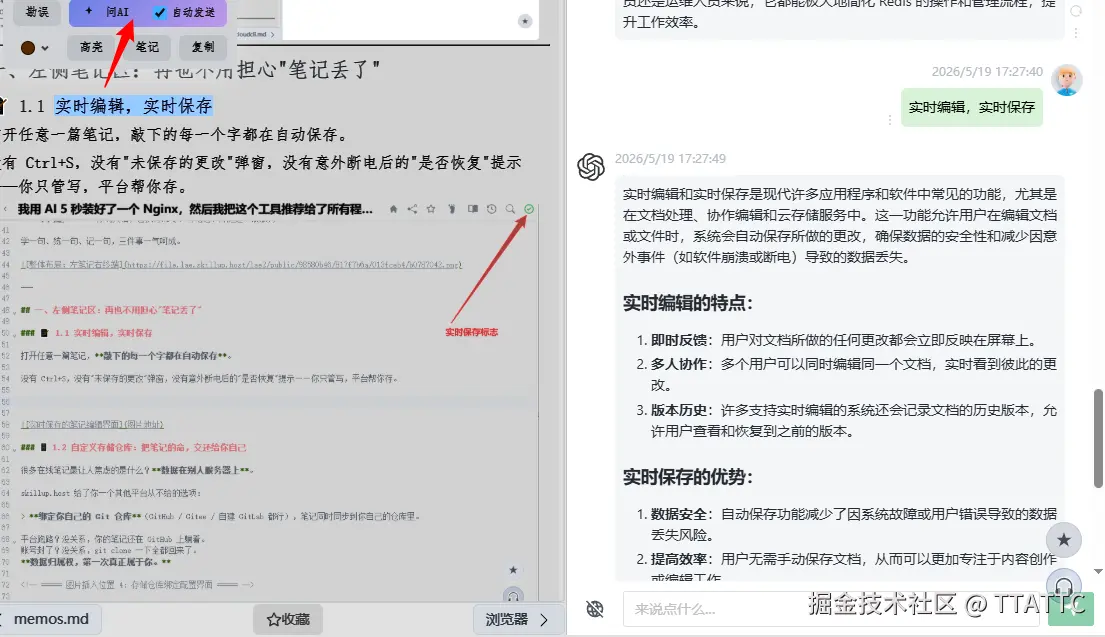This screenshot has height=637, width=1105.
Task: Open the memos.md file tab
Action: pos(49,619)
